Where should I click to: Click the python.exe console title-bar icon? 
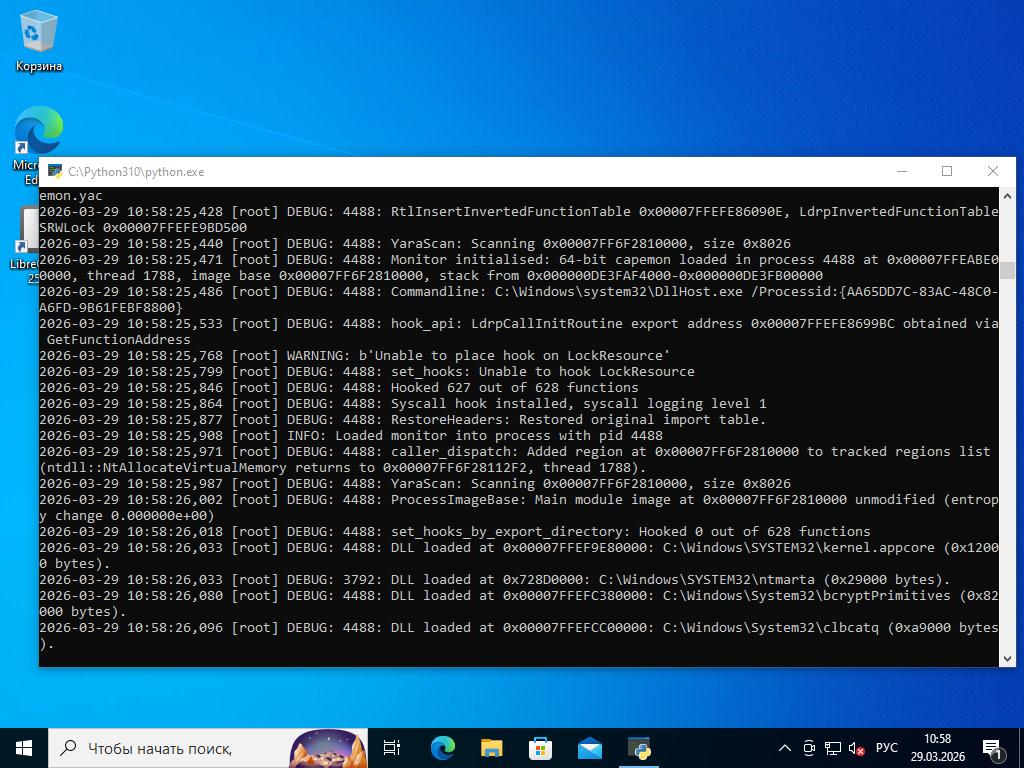coord(55,172)
